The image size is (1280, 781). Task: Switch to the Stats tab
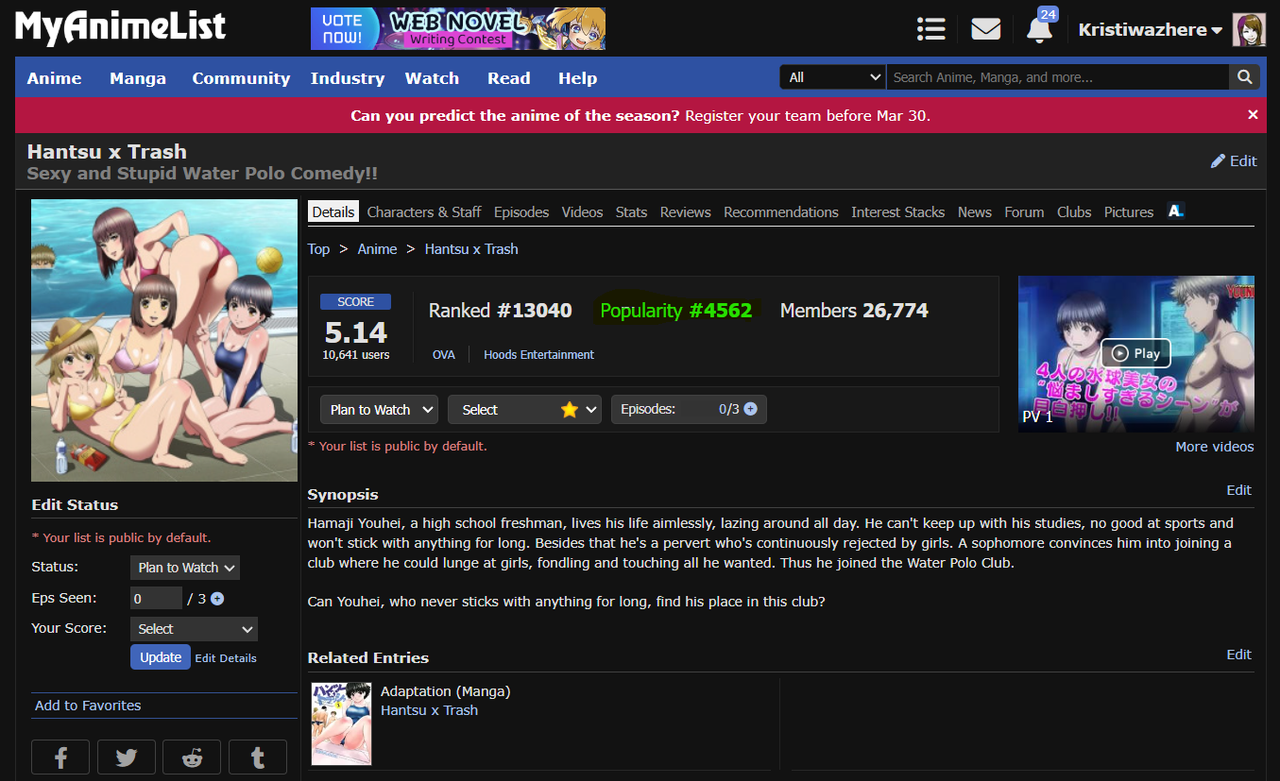coord(631,212)
